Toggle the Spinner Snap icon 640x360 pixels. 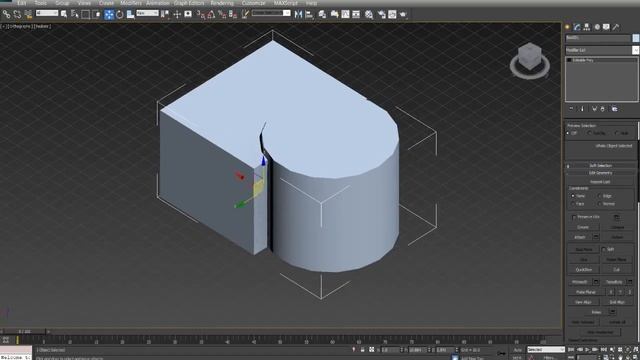233,14
